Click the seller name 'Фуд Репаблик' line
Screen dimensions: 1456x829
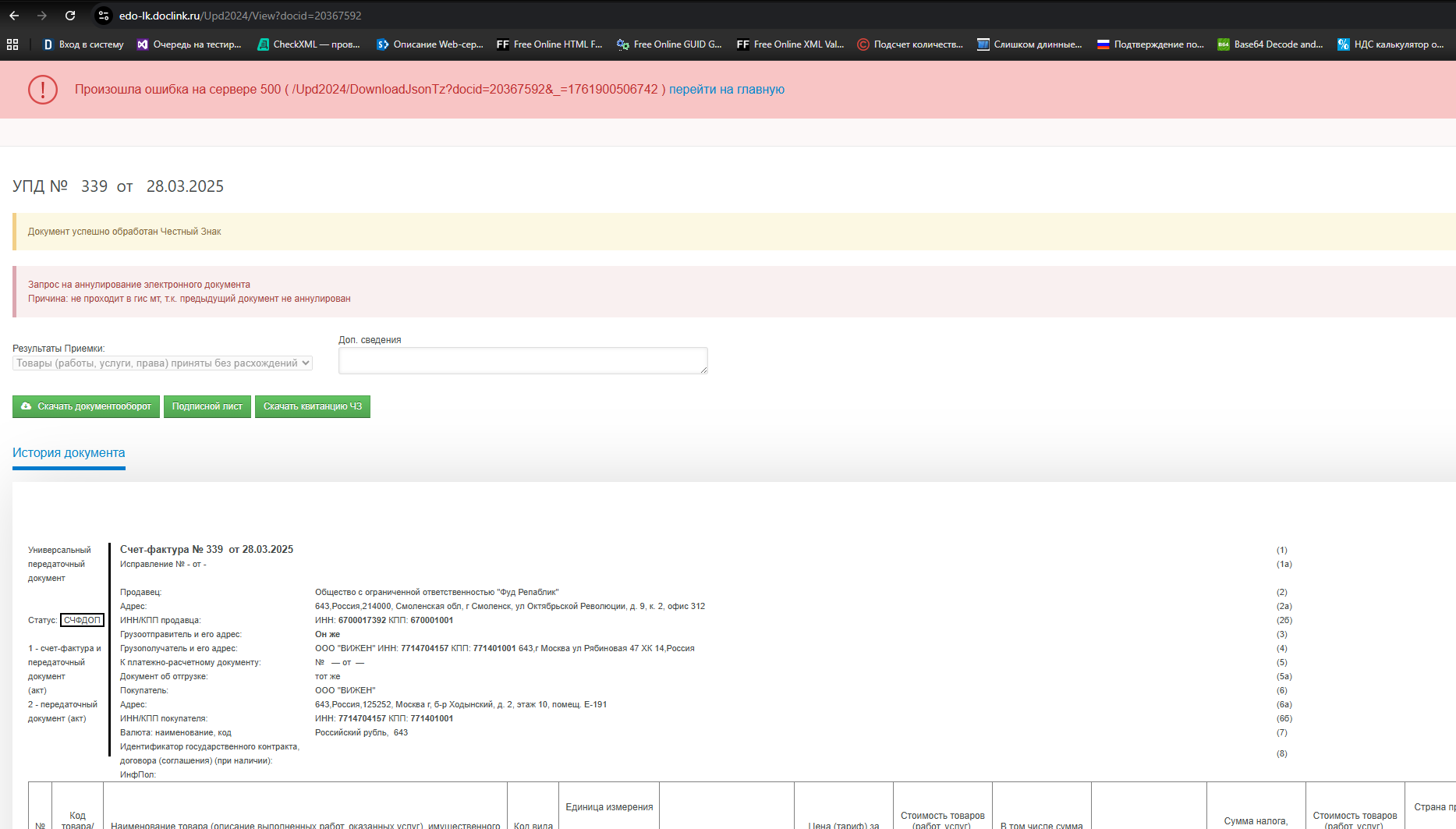click(437, 593)
